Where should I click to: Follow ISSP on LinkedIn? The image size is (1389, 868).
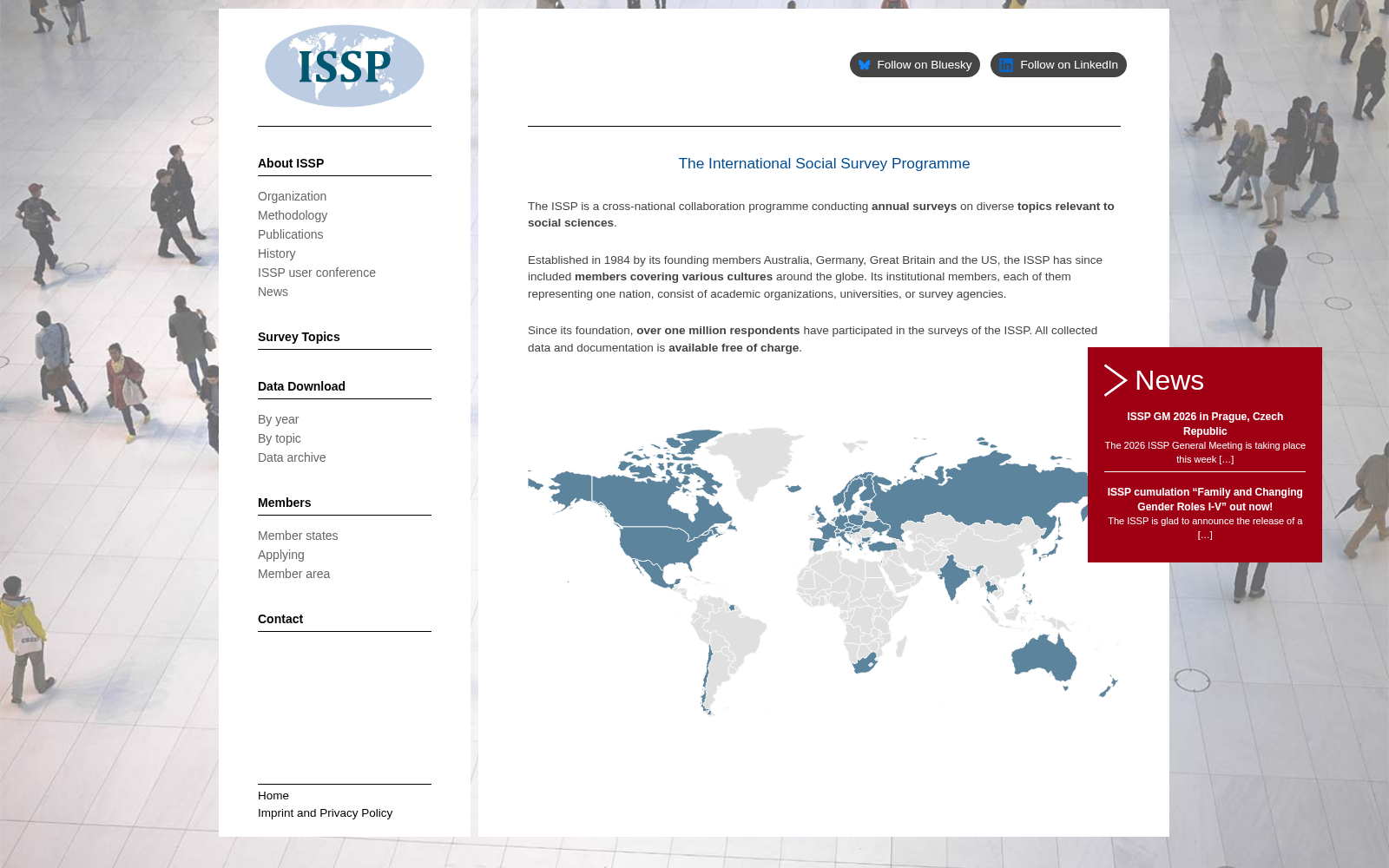coord(1058,65)
